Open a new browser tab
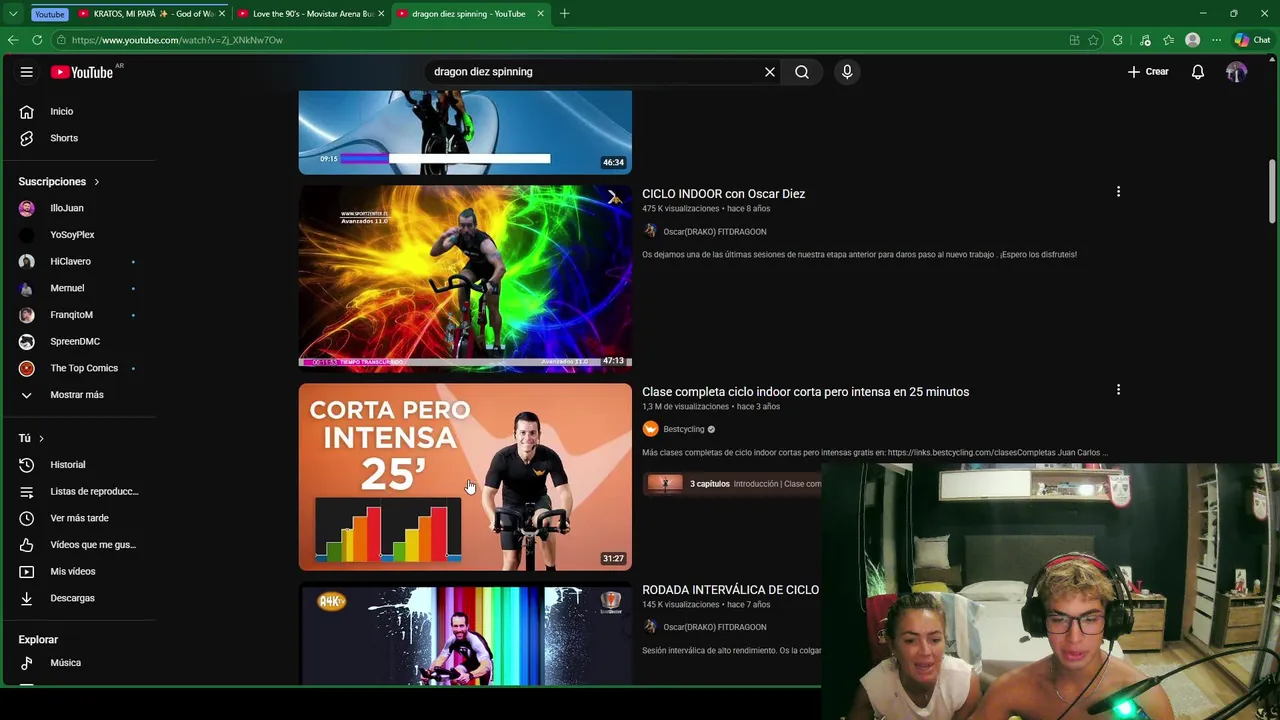This screenshot has width=1280, height=720. point(565,14)
